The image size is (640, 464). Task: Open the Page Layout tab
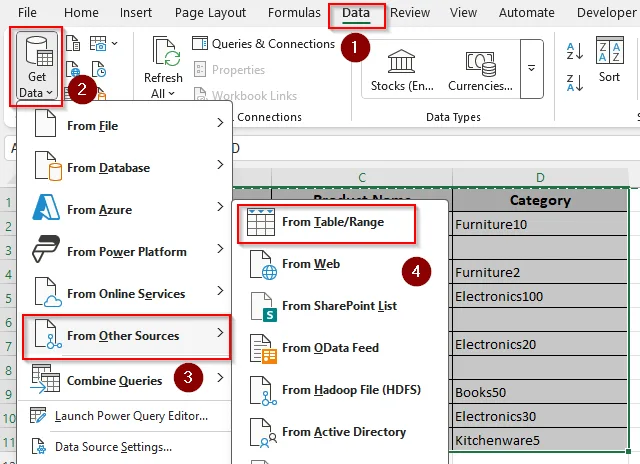pos(210,13)
